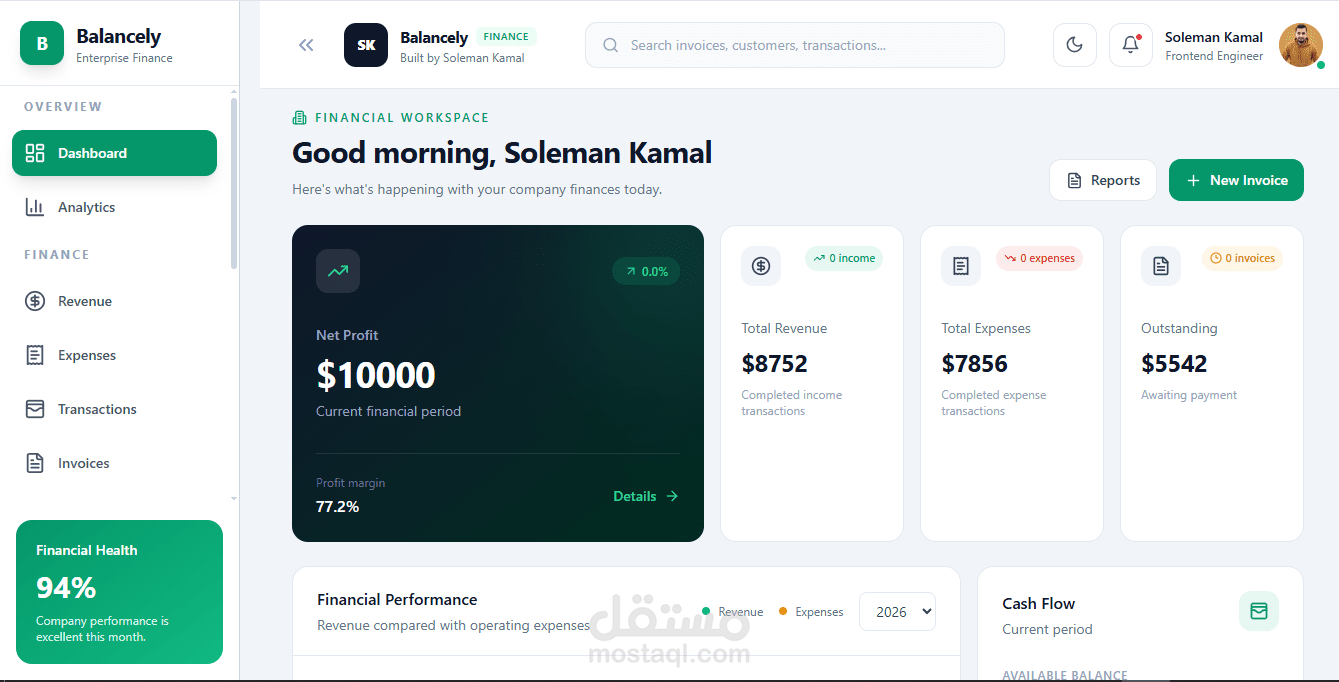Image resolution: width=1339 pixels, height=682 pixels.
Task: Follow the Details link on Net Profit
Action: pos(646,496)
